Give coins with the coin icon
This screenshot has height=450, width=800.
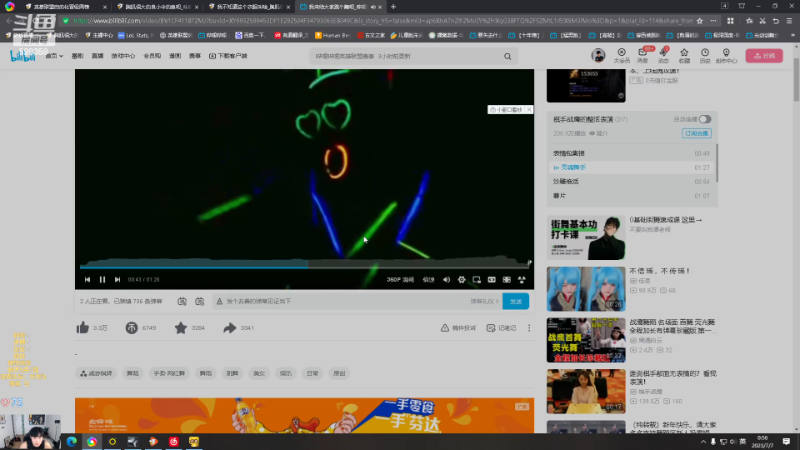132,328
